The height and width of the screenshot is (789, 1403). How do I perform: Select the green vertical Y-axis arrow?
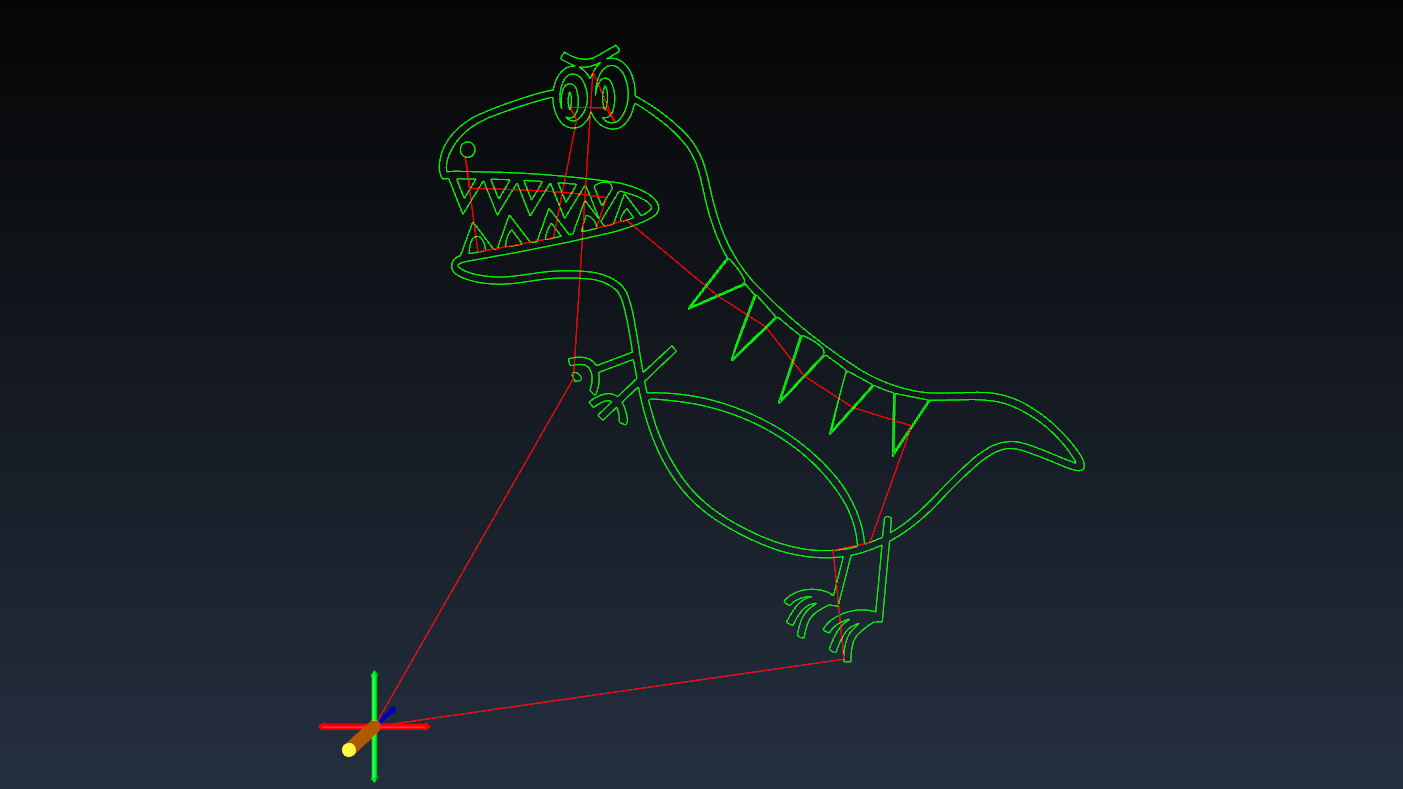tap(375, 690)
